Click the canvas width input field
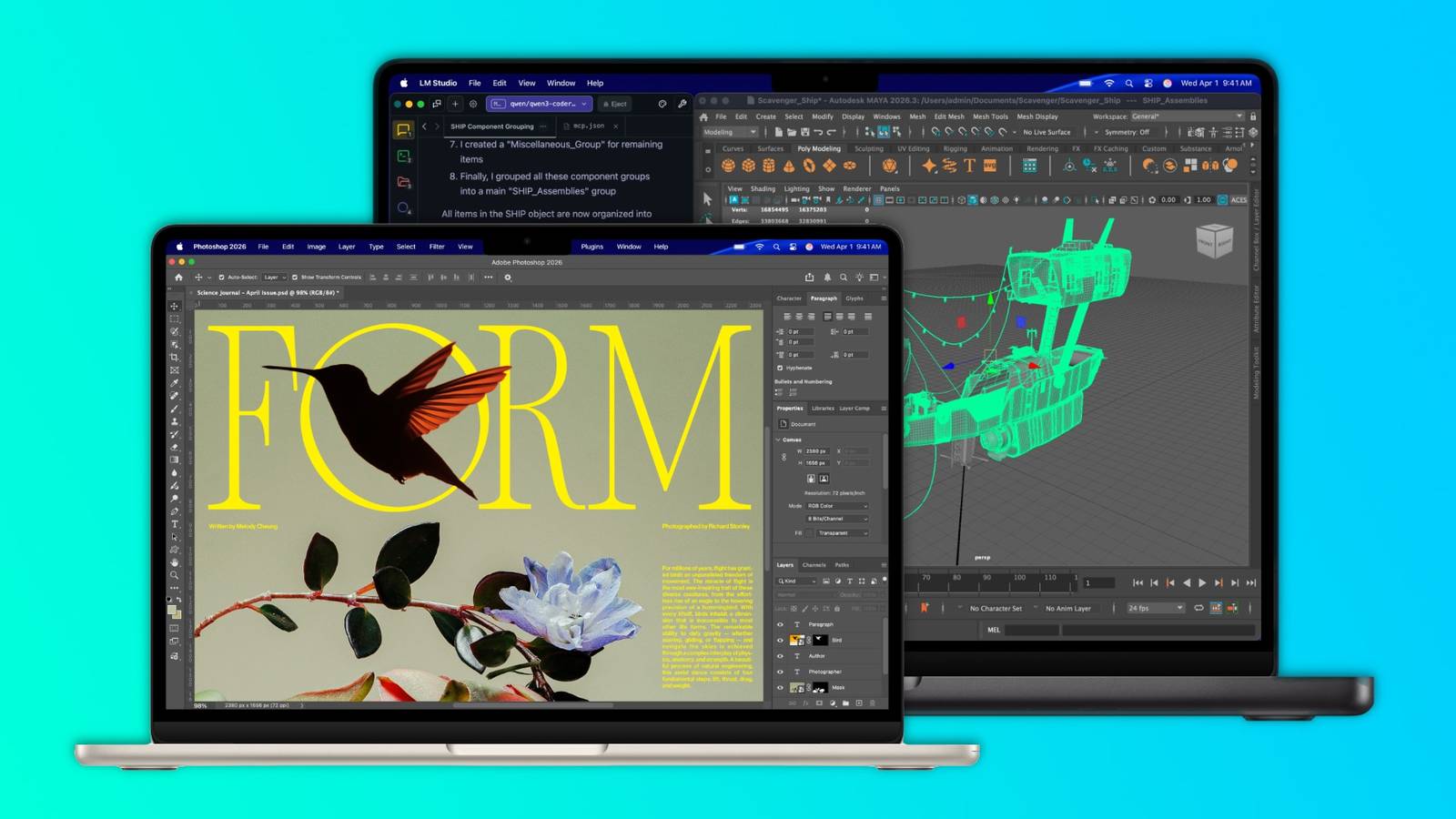This screenshot has height=819, width=1456. (816, 451)
